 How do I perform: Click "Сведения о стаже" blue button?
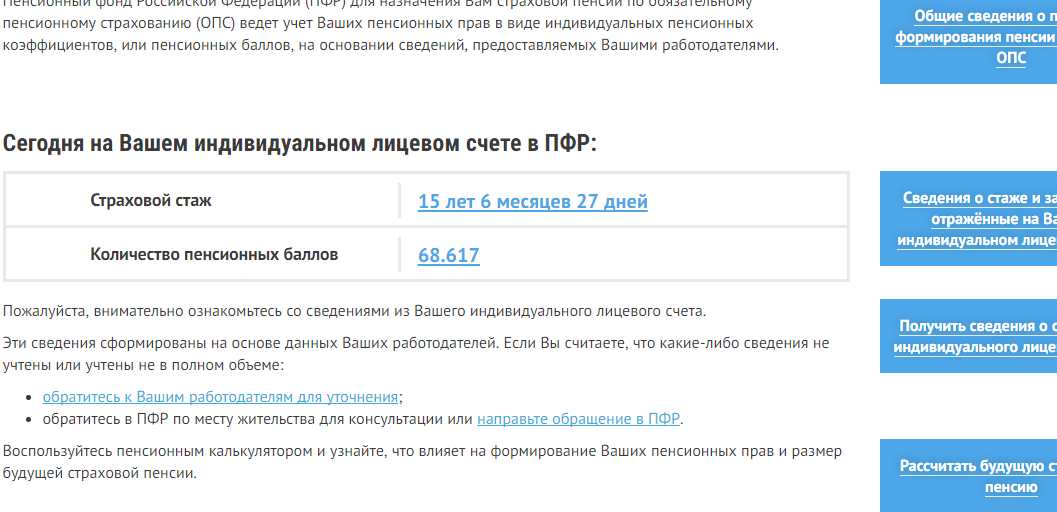coord(969,219)
